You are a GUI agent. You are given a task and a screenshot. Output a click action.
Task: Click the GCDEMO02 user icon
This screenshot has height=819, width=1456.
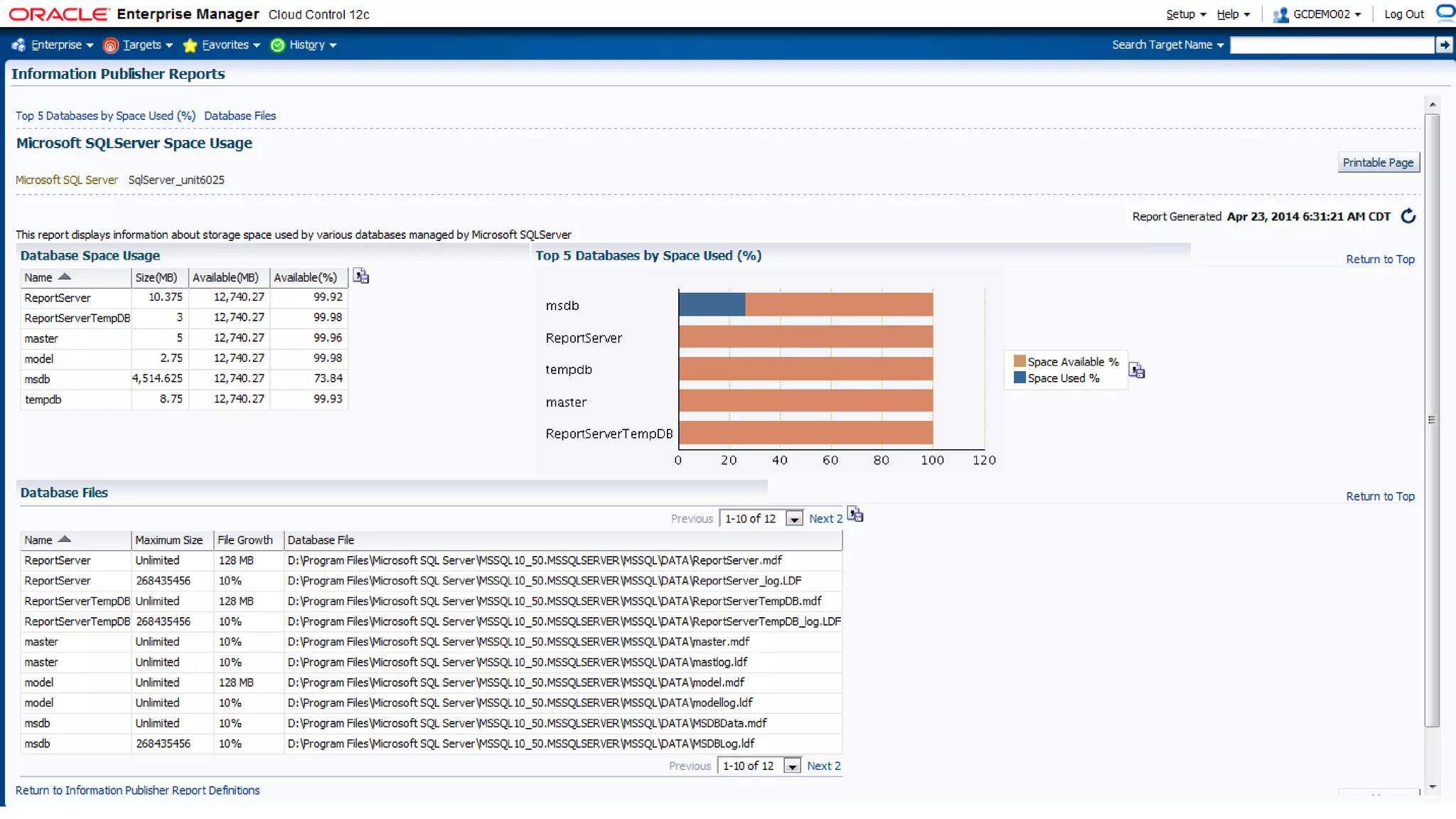(1280, 14)
